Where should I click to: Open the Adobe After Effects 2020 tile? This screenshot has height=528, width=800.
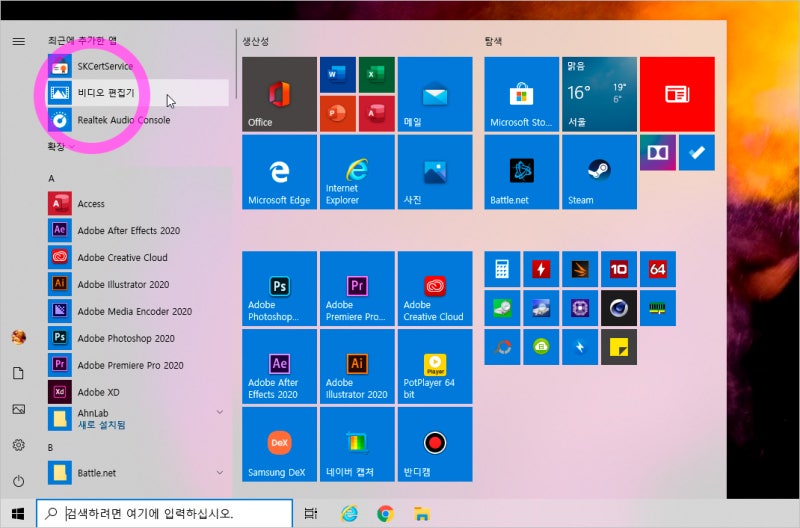click(279, 366)
